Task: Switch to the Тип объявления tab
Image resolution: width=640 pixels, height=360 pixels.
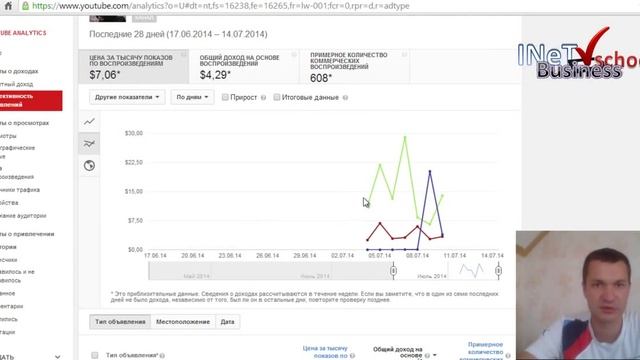Action: (x=120, y=322)
